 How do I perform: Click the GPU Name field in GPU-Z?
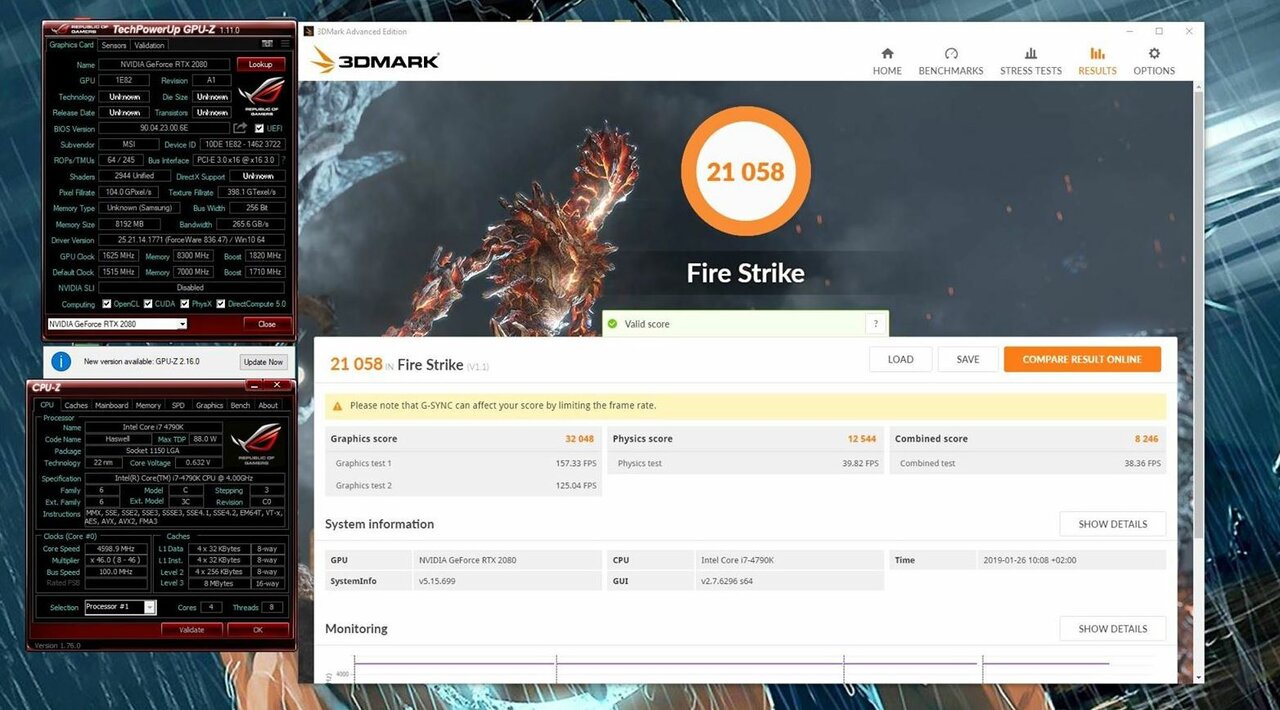[x=164, y=64]
